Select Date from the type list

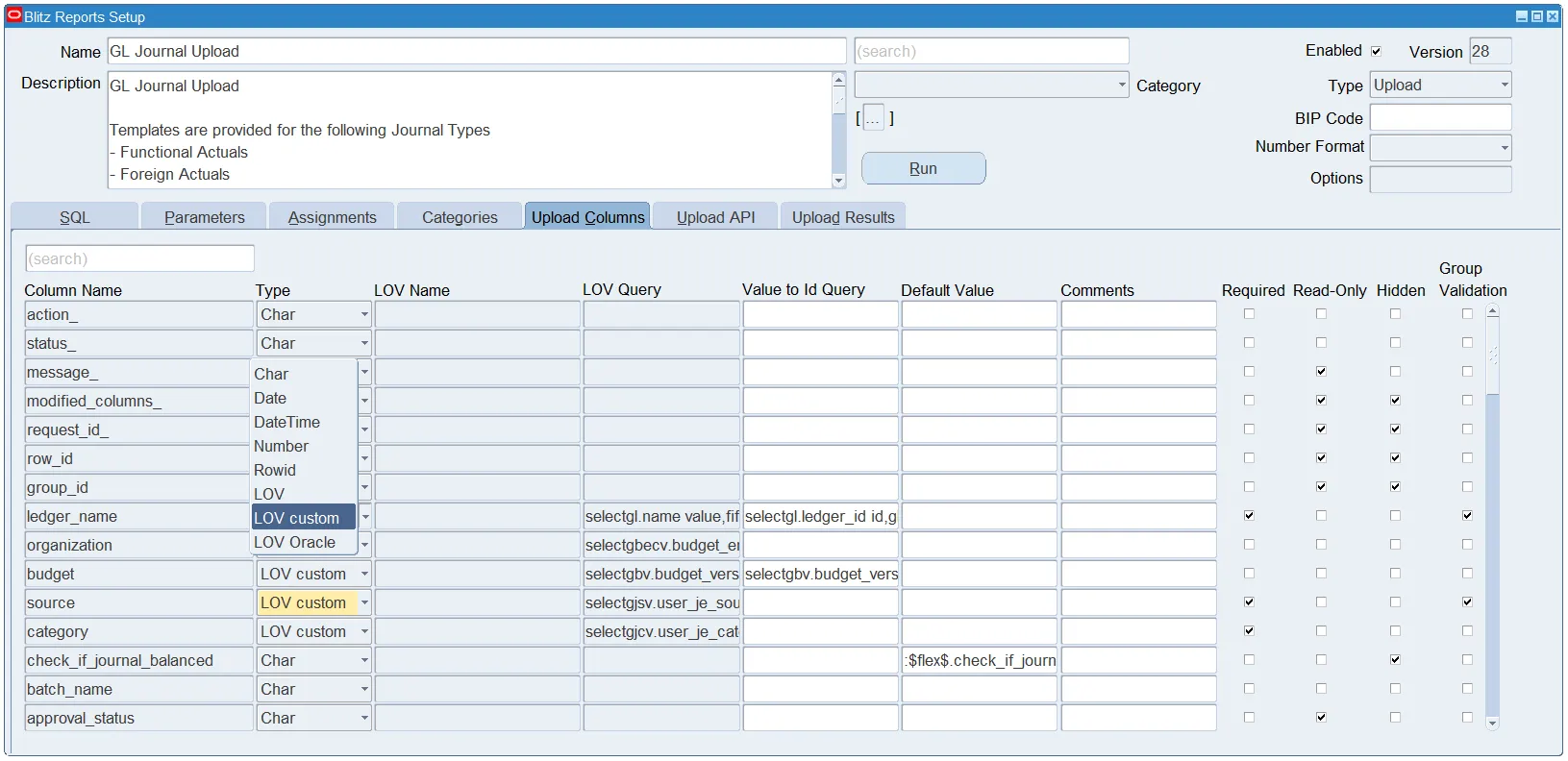point(304,398)
